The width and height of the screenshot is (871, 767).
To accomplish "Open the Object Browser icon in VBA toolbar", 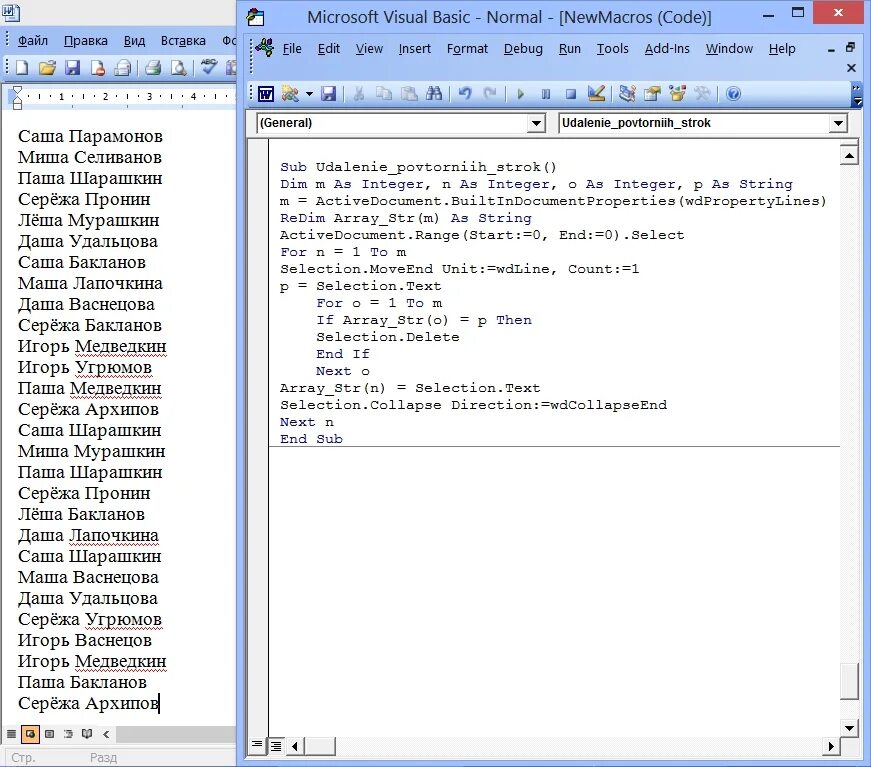I will [677, 94].
